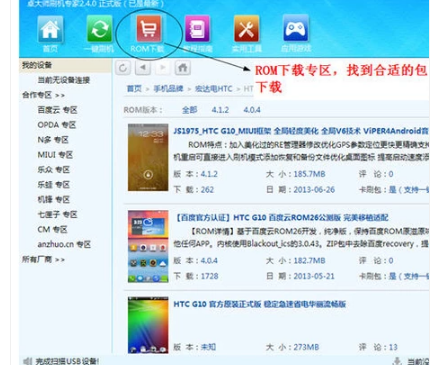Viewport: 438px width, 365px height.
Task: Click 宏达电HTC breadcrumb link
Action: click(213, 89)
